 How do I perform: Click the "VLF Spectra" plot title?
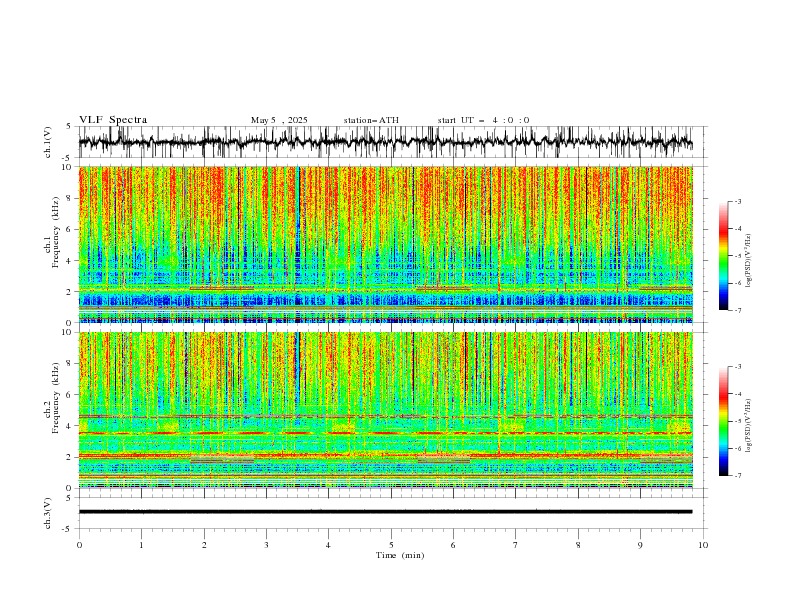113,120
